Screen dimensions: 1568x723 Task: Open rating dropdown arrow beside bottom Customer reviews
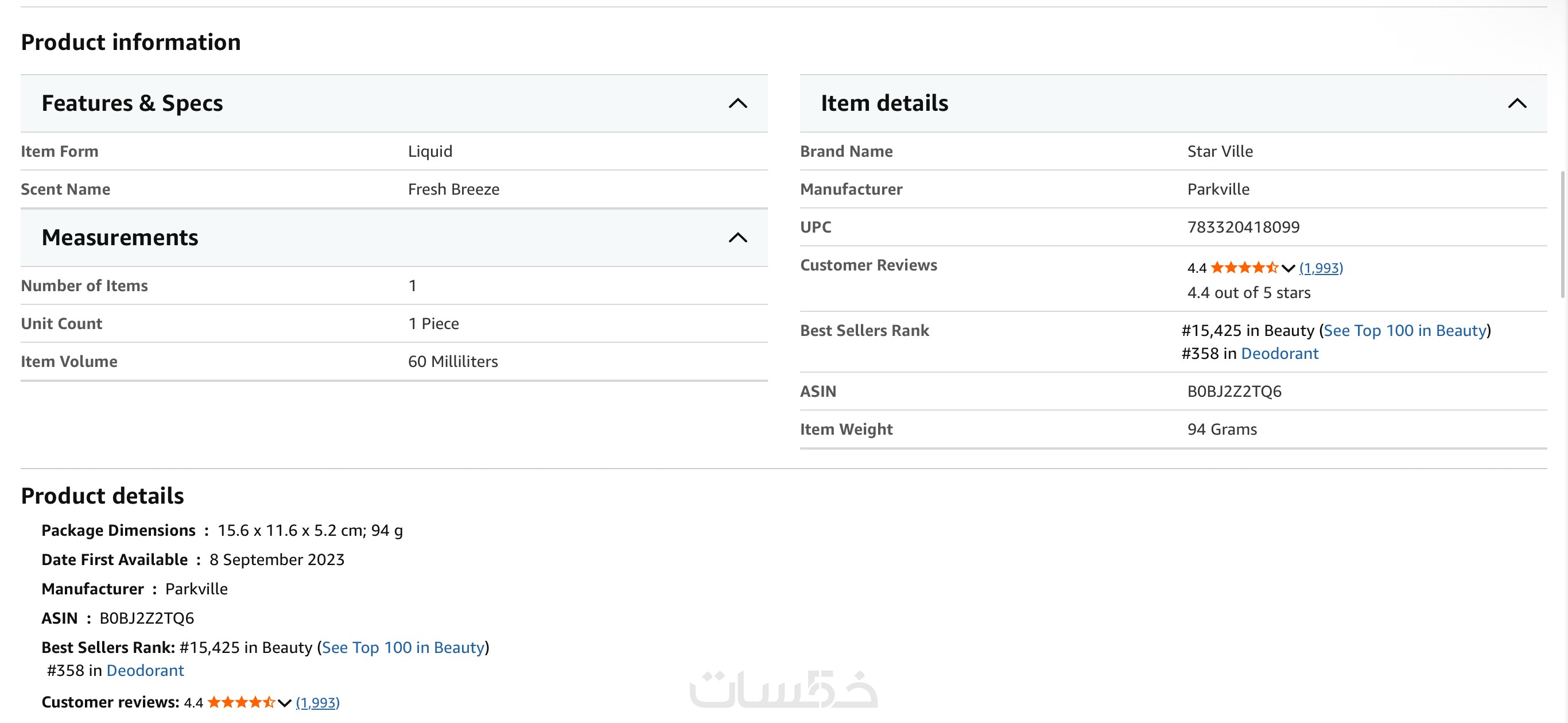(284, 703)
